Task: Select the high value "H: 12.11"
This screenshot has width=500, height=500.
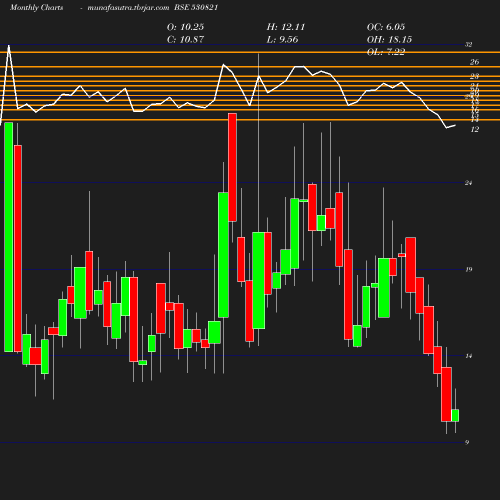Action: (286, 27)
